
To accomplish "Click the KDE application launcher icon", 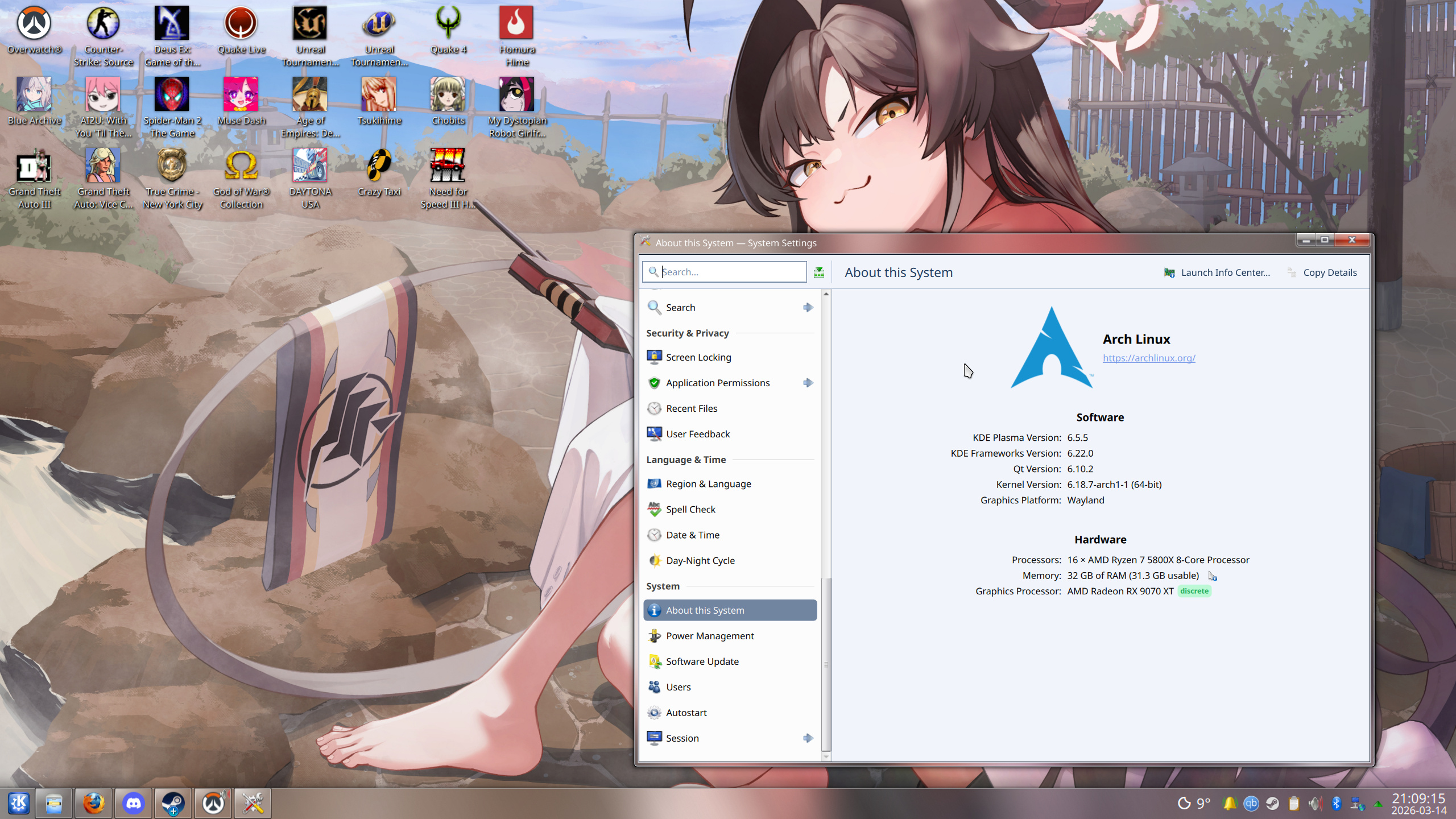I will 19,803.
